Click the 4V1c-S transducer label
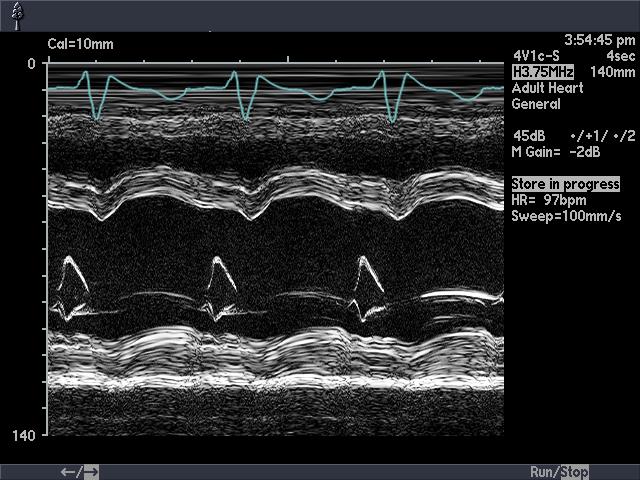Screen dimensions: 640x480 point(535,56)
